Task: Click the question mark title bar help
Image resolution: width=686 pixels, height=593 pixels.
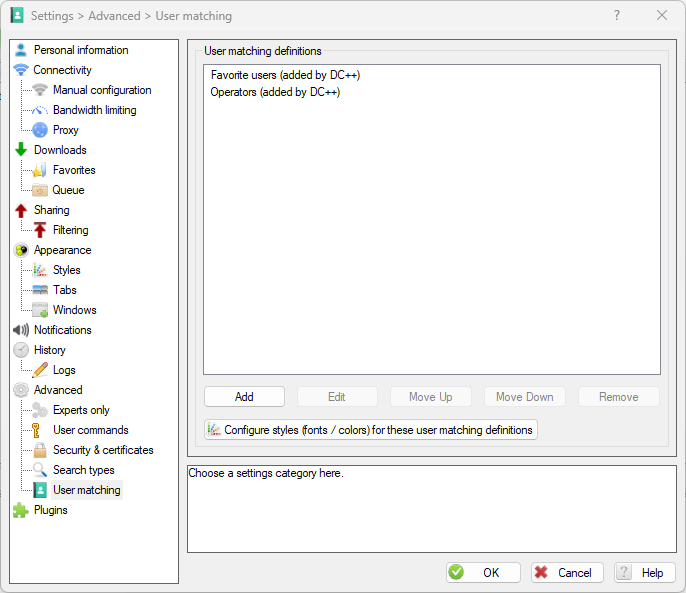Action: click(617, 15)
